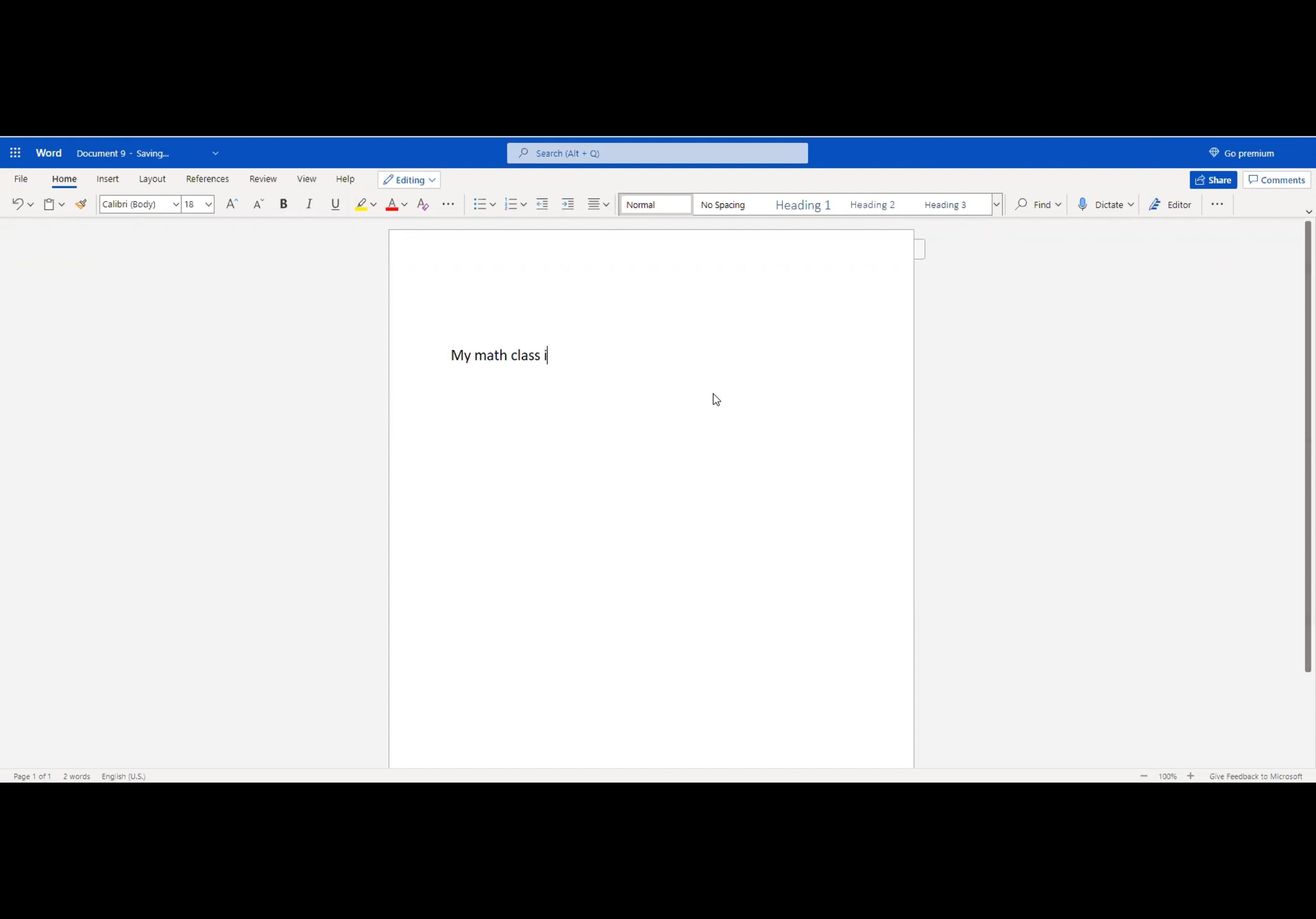Apply yellow text highlight

coord(361,204)
